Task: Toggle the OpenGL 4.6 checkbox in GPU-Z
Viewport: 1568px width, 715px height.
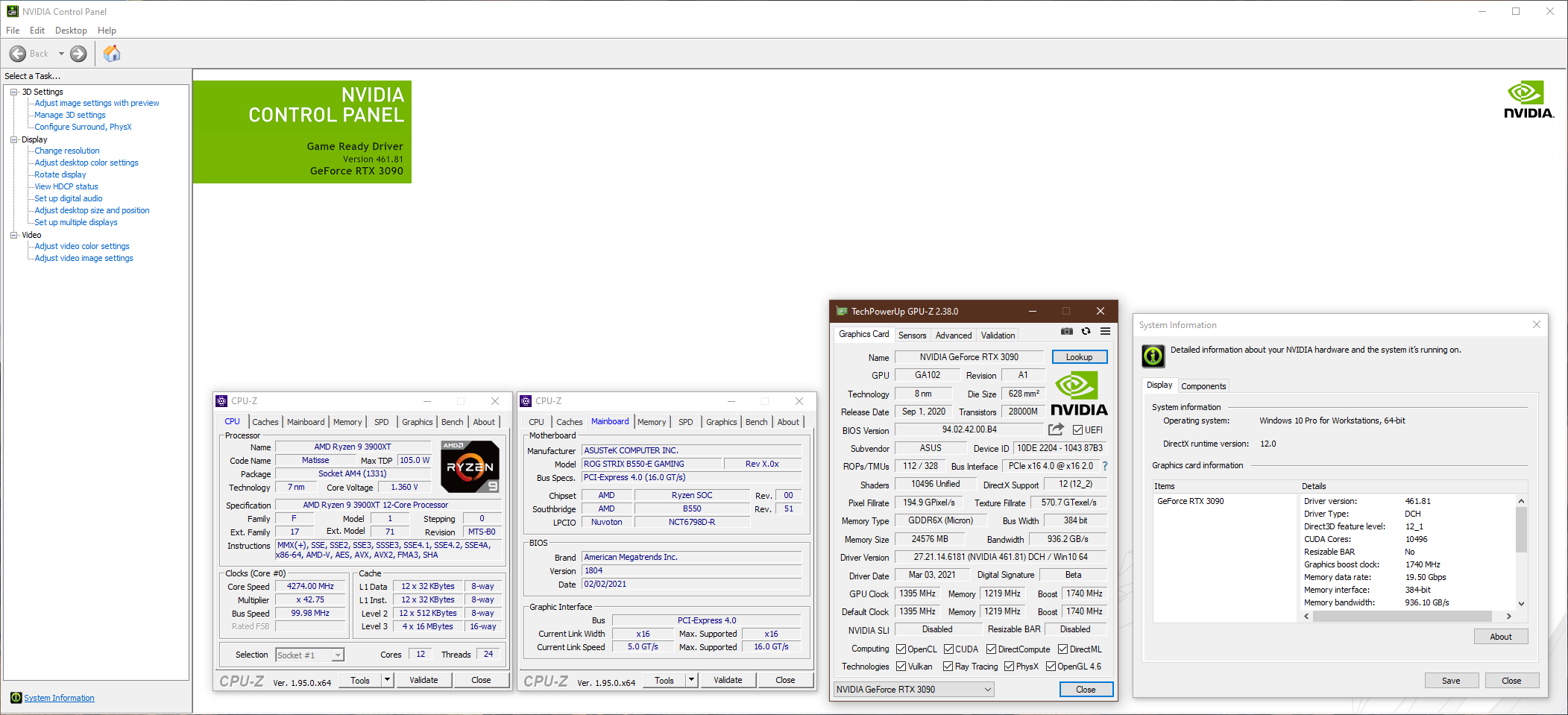Action: coord(1051,667)
